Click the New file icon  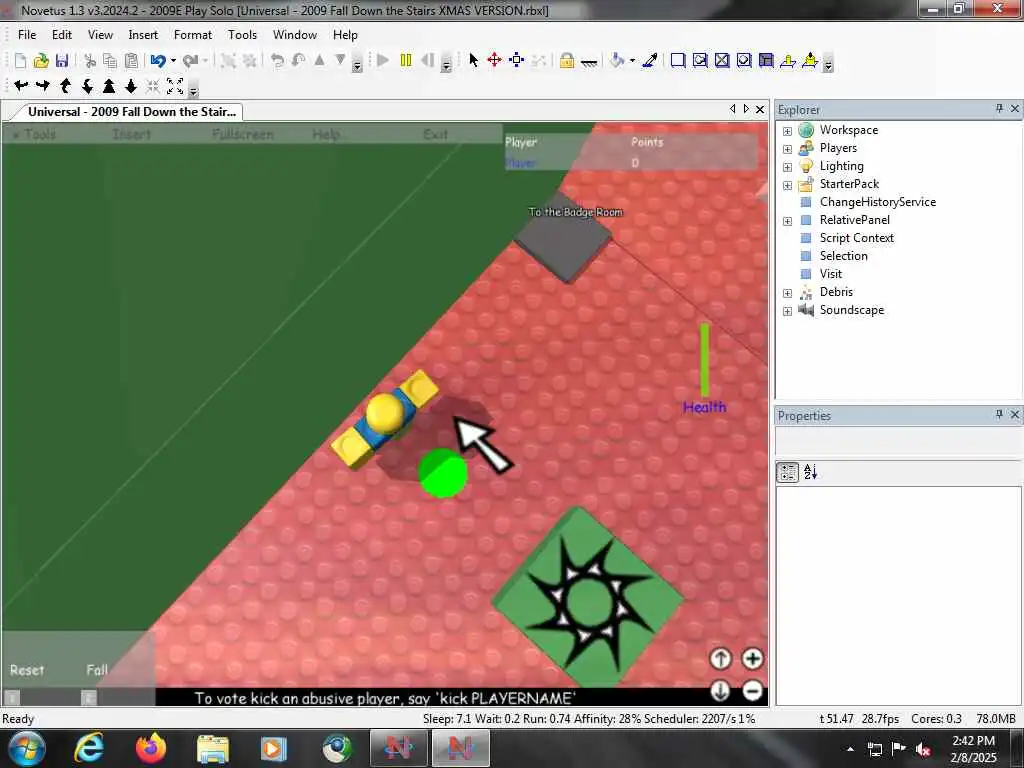click(20, 61)
